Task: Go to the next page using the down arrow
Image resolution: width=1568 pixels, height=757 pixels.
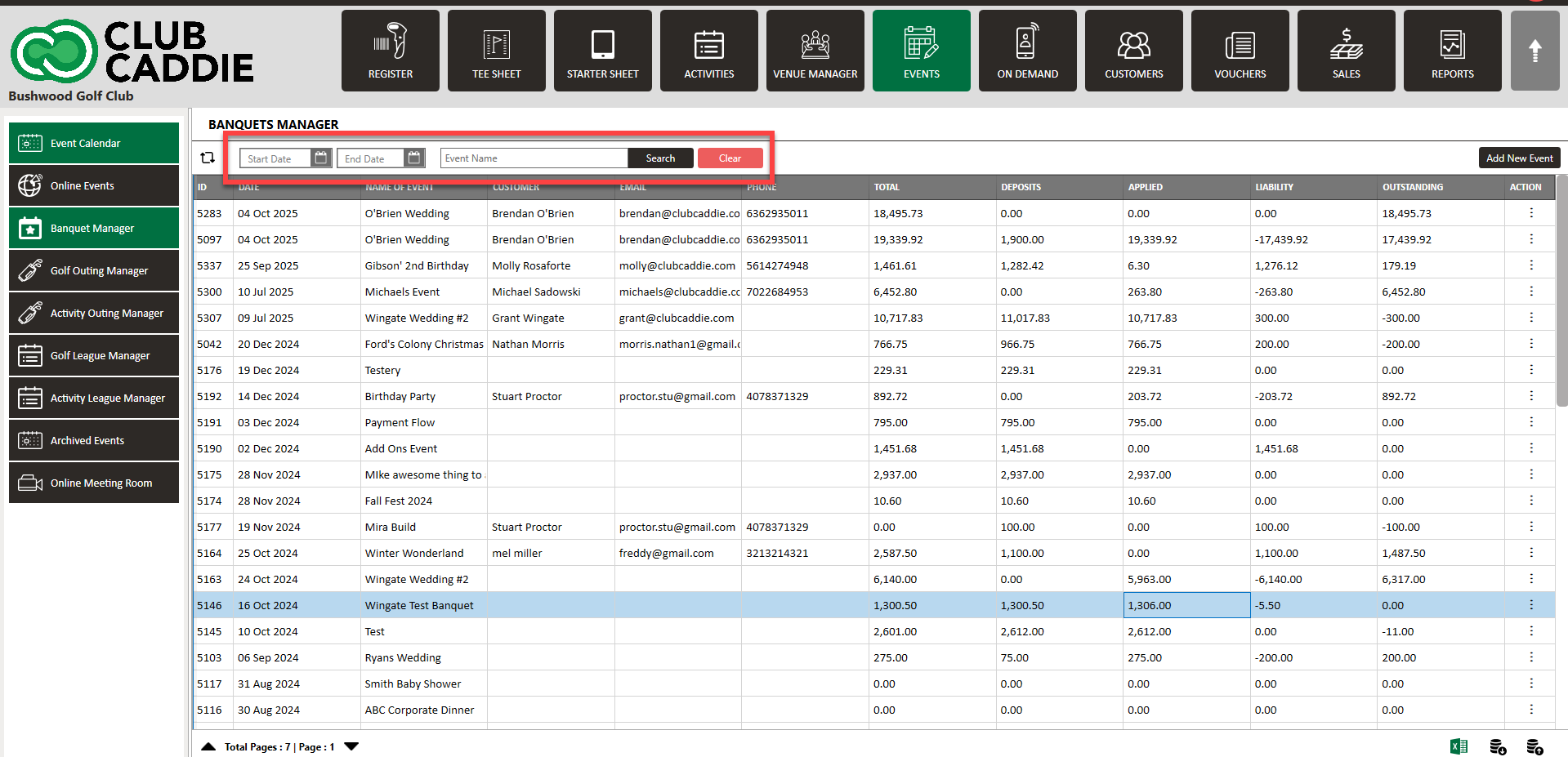Action: pos(352,746)
